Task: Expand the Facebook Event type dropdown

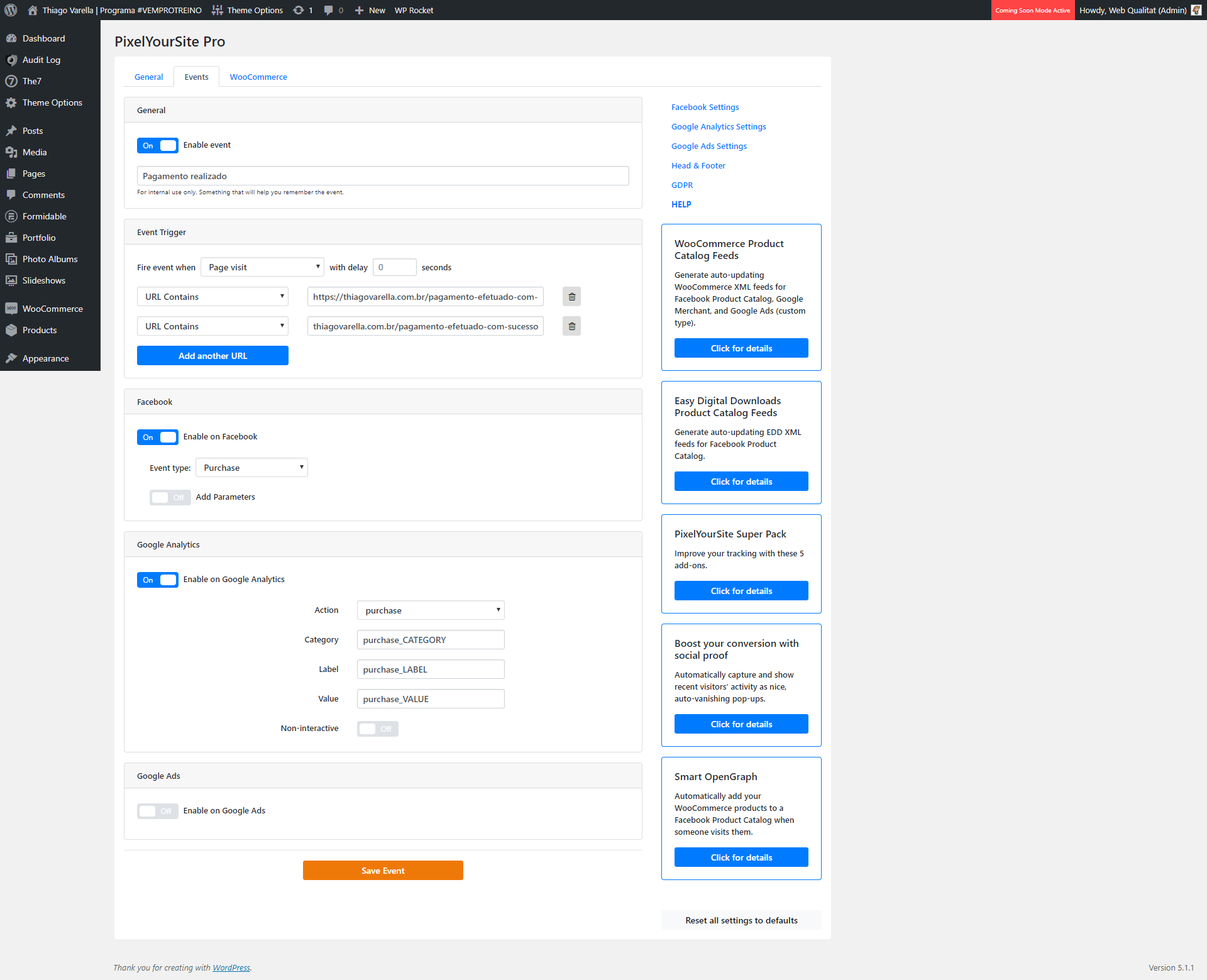Action: click(251, 468)
